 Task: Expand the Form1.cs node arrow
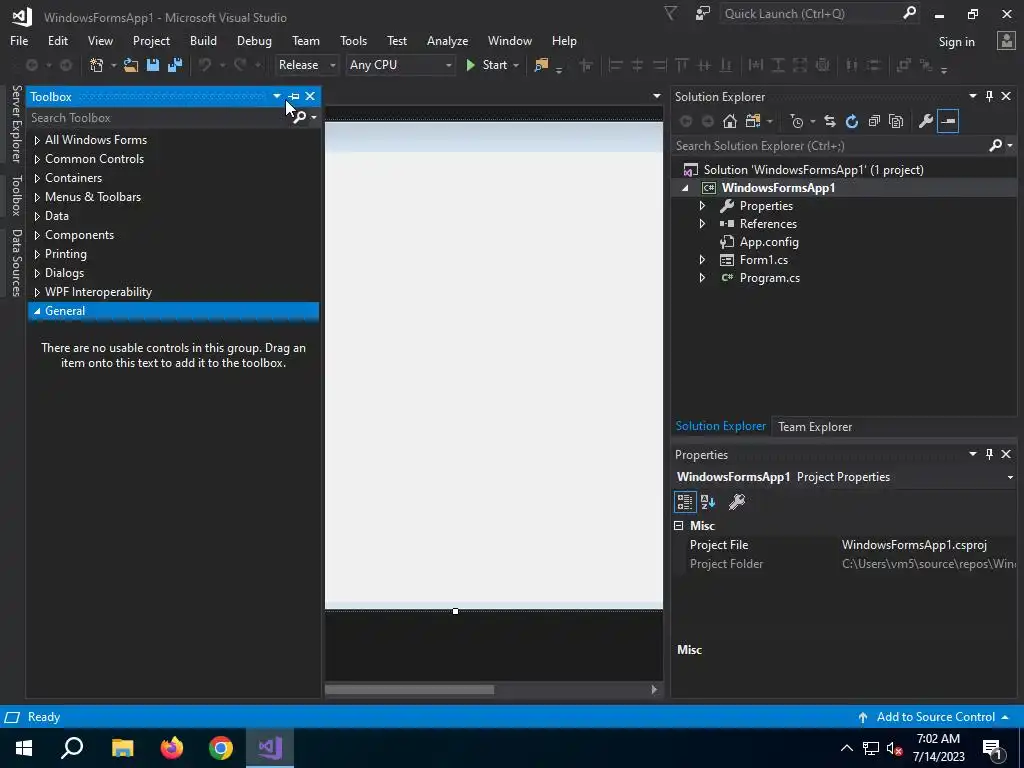(702, 260)
